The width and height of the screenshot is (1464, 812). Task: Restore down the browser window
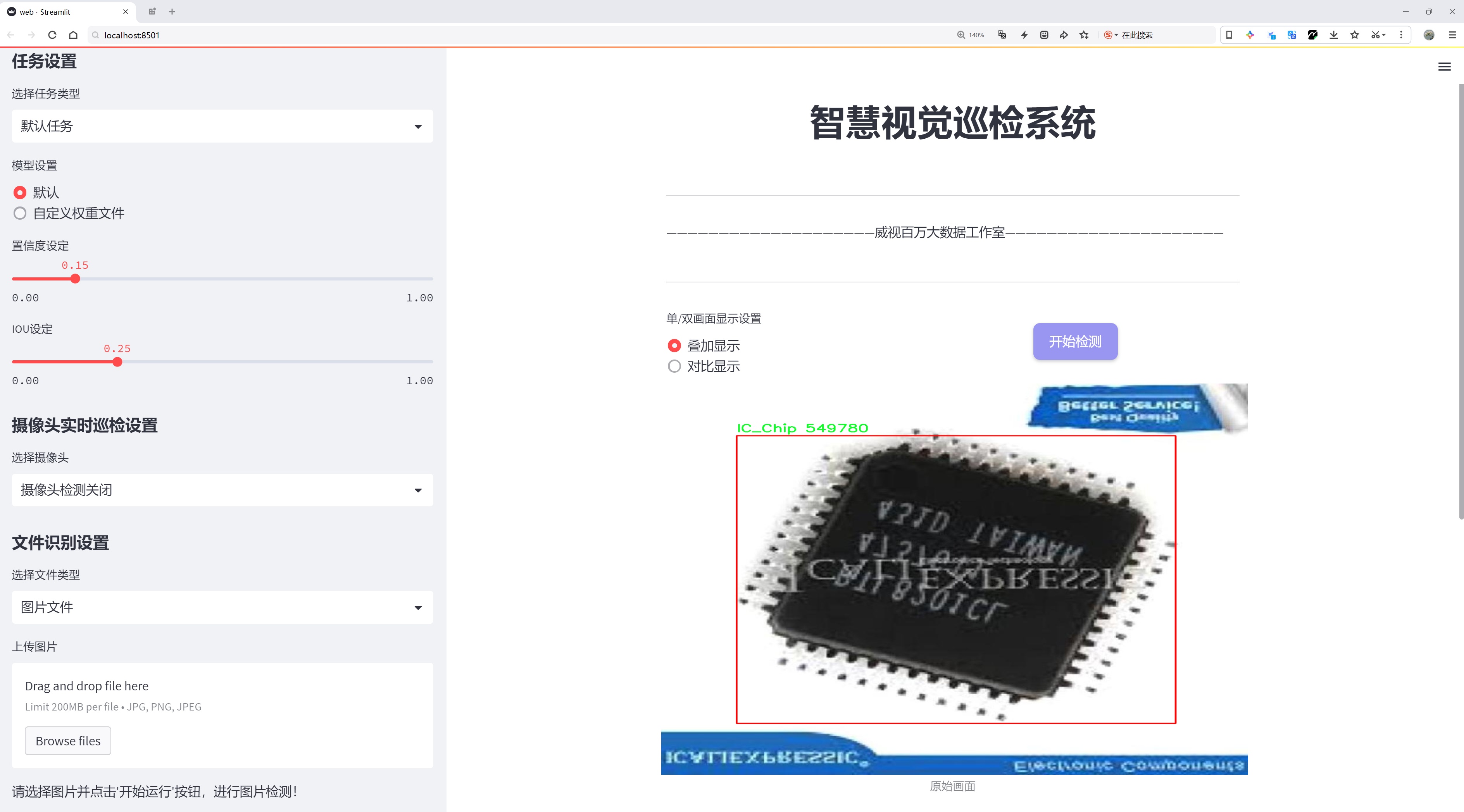pos(1429,11)
